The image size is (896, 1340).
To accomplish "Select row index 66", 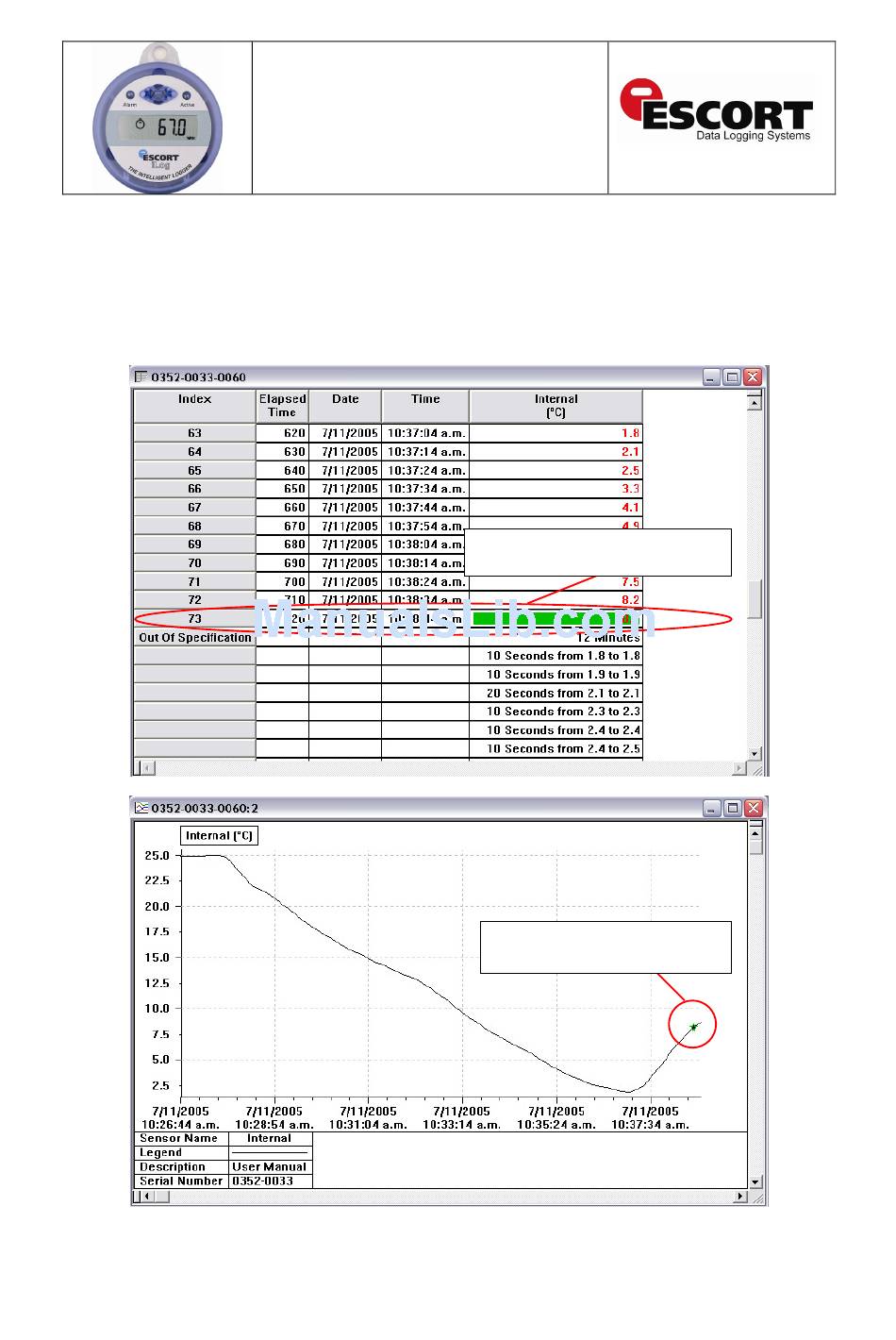I will pos(194,489).
